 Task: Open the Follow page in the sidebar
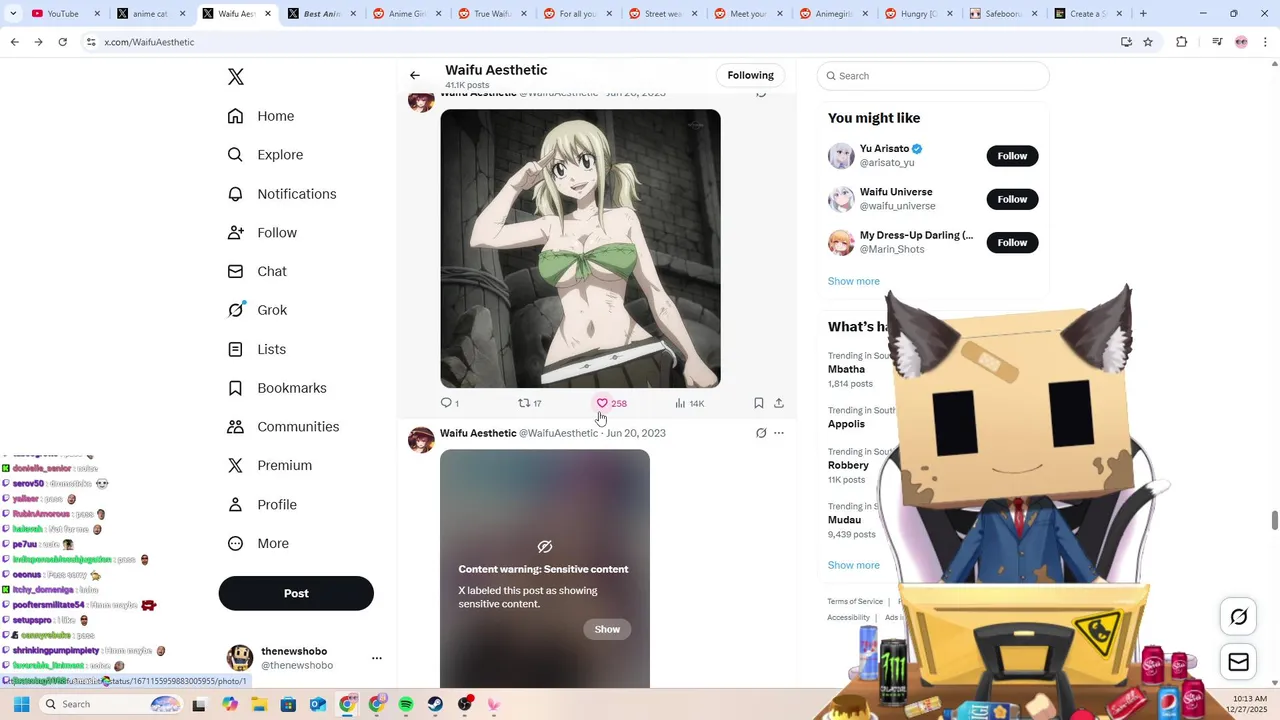tap(262, 233)
